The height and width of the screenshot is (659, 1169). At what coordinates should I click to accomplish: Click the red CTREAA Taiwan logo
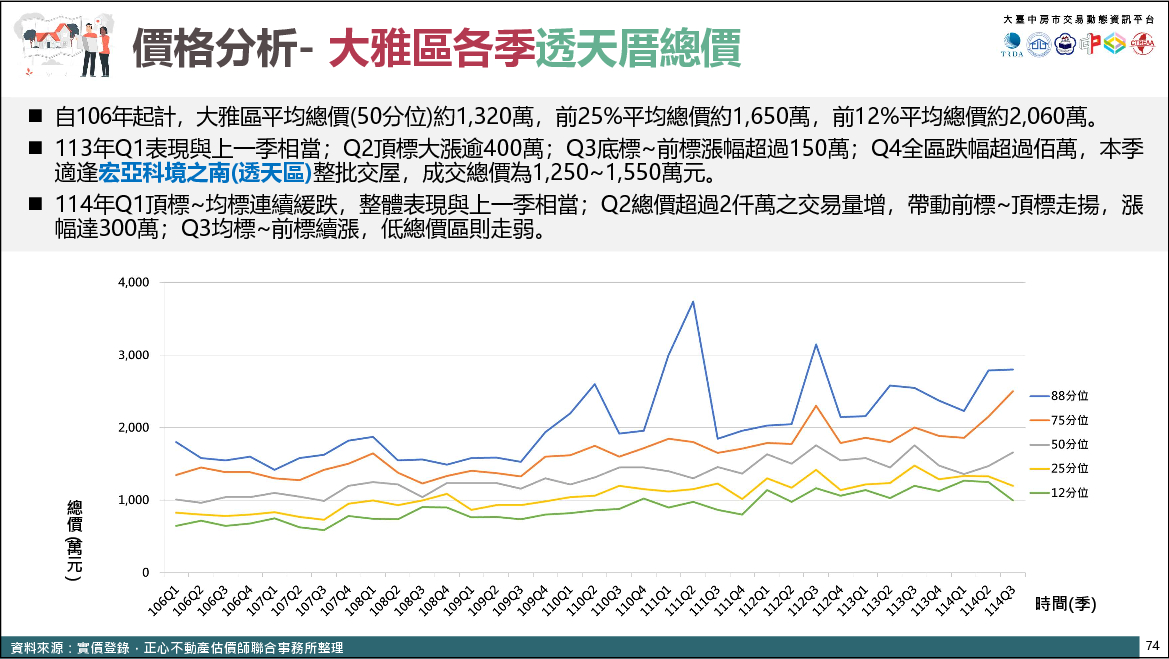click(1142, 46)
